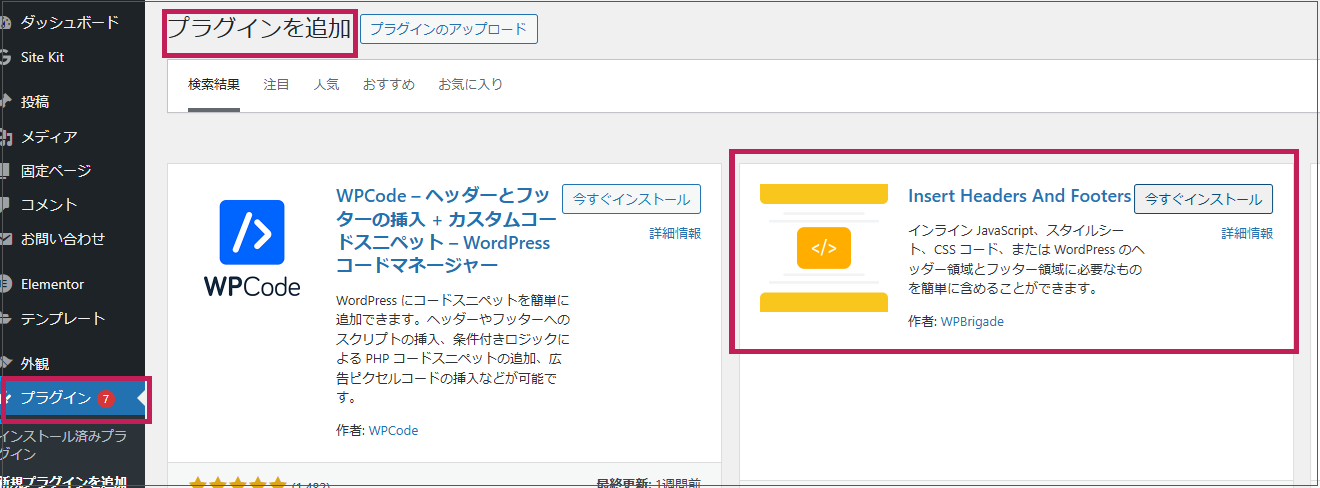Open the WPCode plugin title link
1320x488 pixels.
coord(444,230)
